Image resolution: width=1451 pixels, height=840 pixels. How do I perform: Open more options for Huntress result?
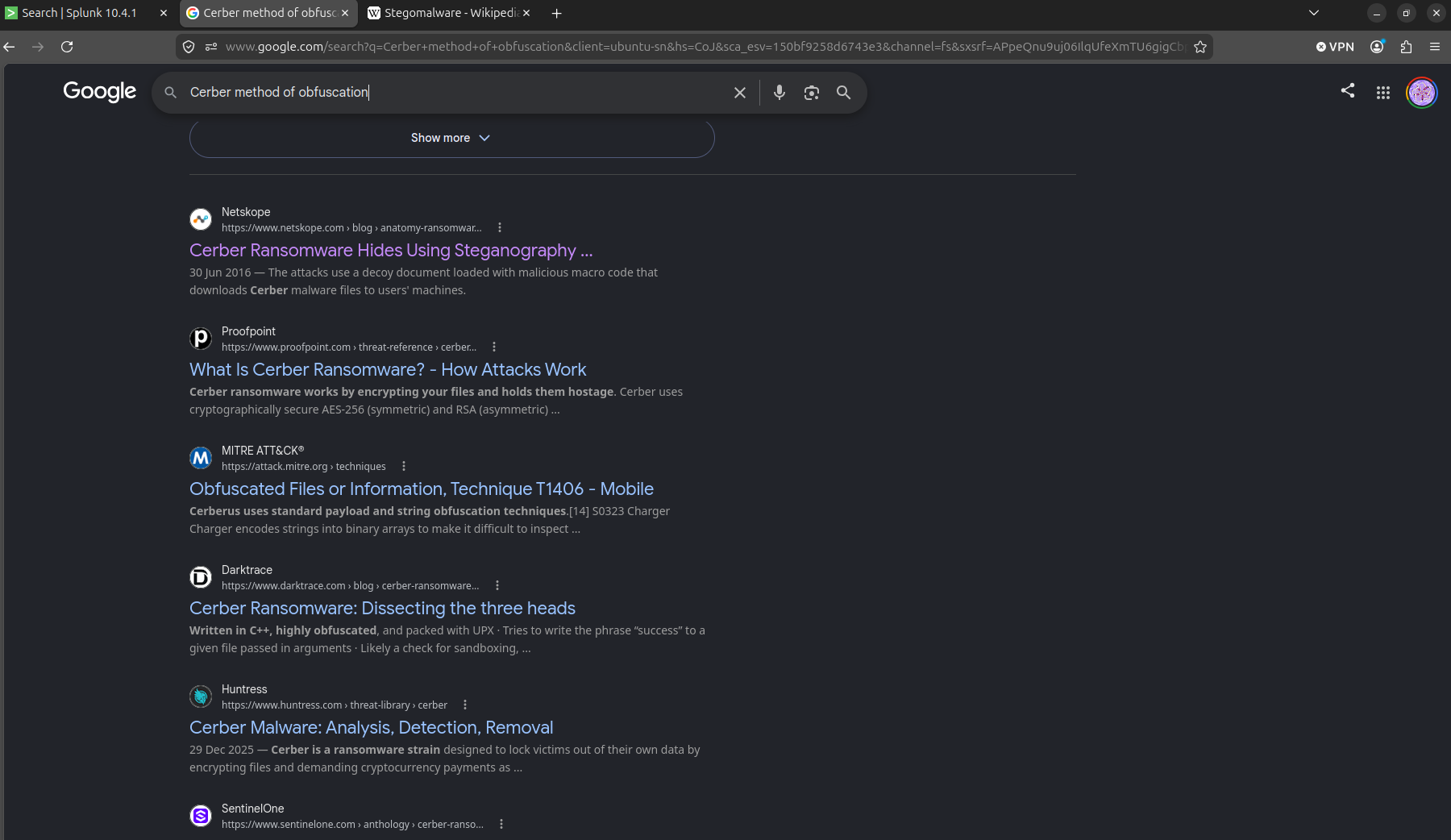tap(465, 705)
